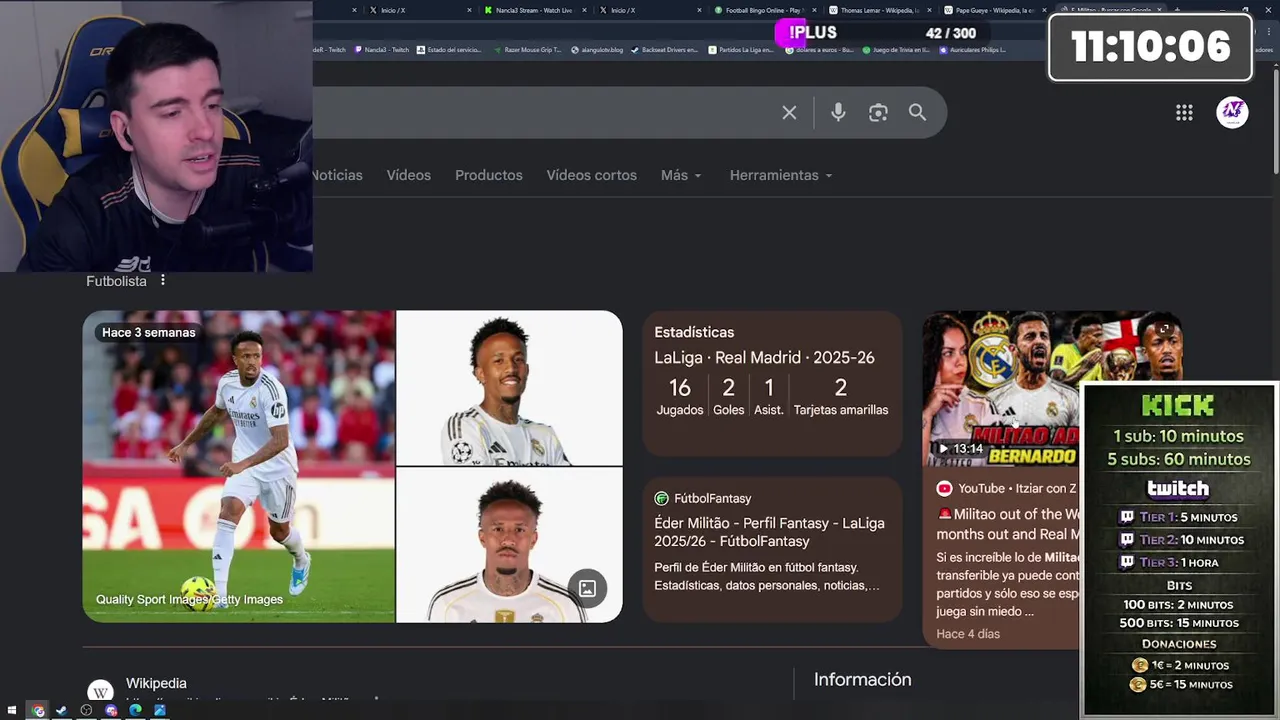
Task: Open the Backseat Drivers bookmark
Action: tap(665, 49)
